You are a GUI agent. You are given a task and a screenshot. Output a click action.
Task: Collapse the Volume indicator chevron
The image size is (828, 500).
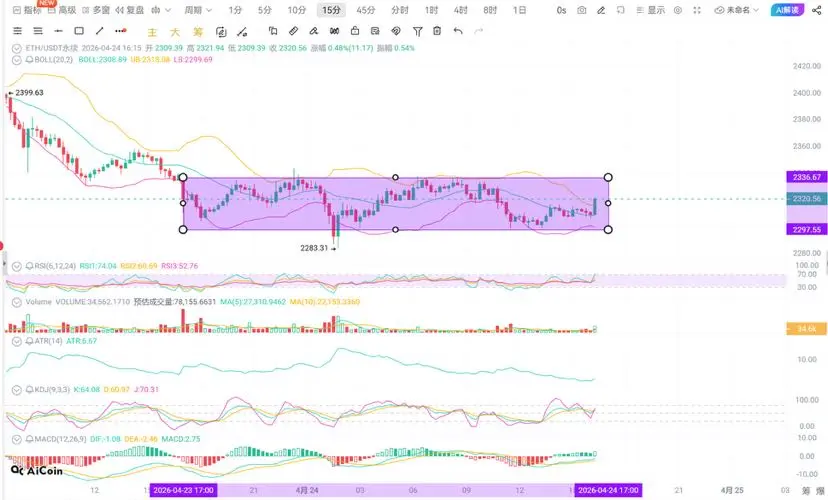coord(16,302)
